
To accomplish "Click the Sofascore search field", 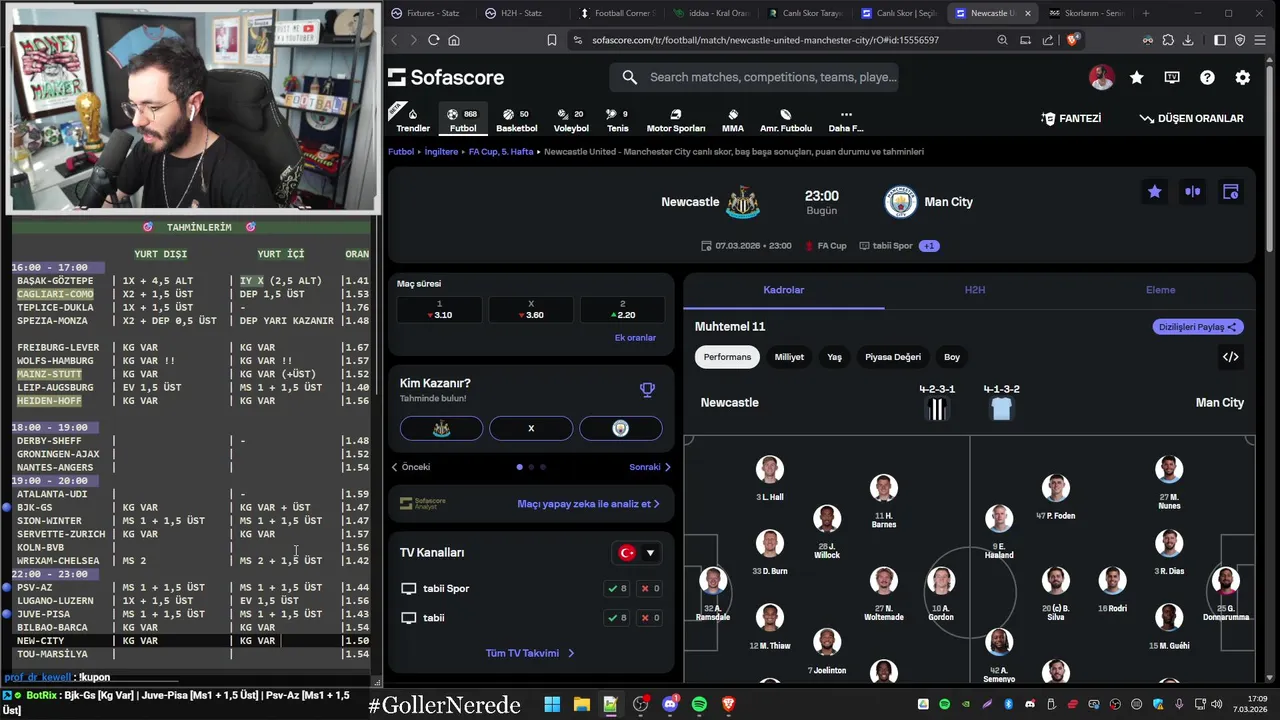I will click(755, 77).
